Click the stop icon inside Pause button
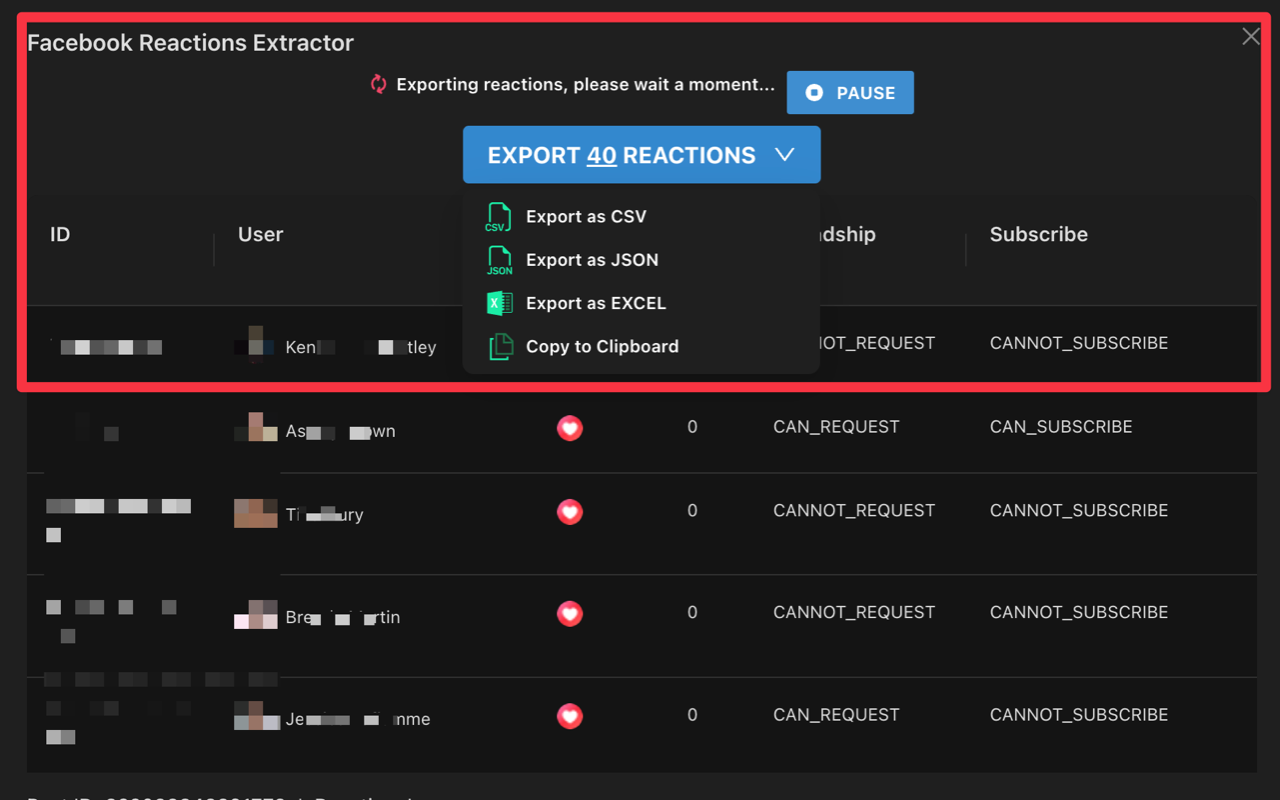 pos(814,93)
